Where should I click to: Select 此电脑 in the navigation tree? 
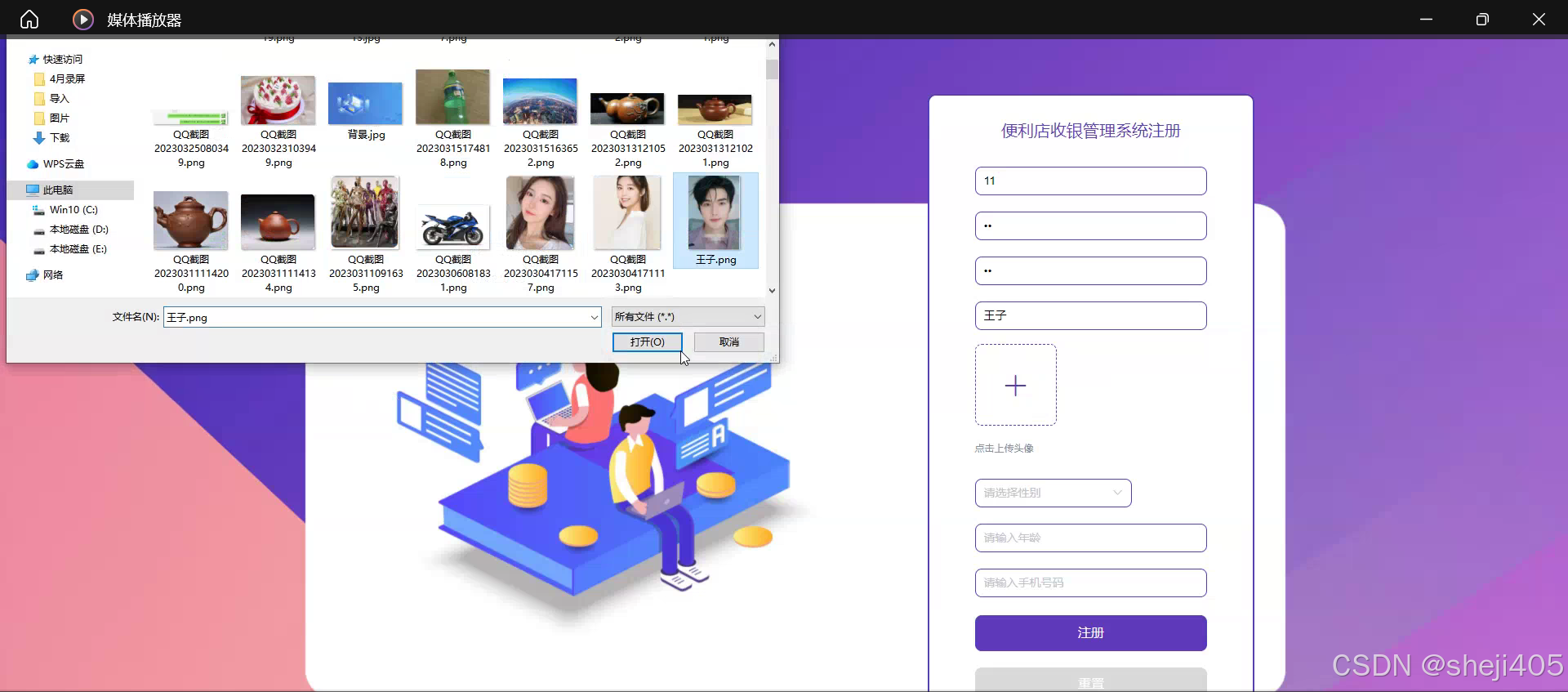pos(70,190)
